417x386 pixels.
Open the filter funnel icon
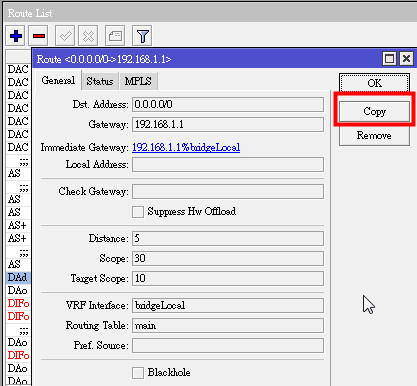(x=142, y=36)
